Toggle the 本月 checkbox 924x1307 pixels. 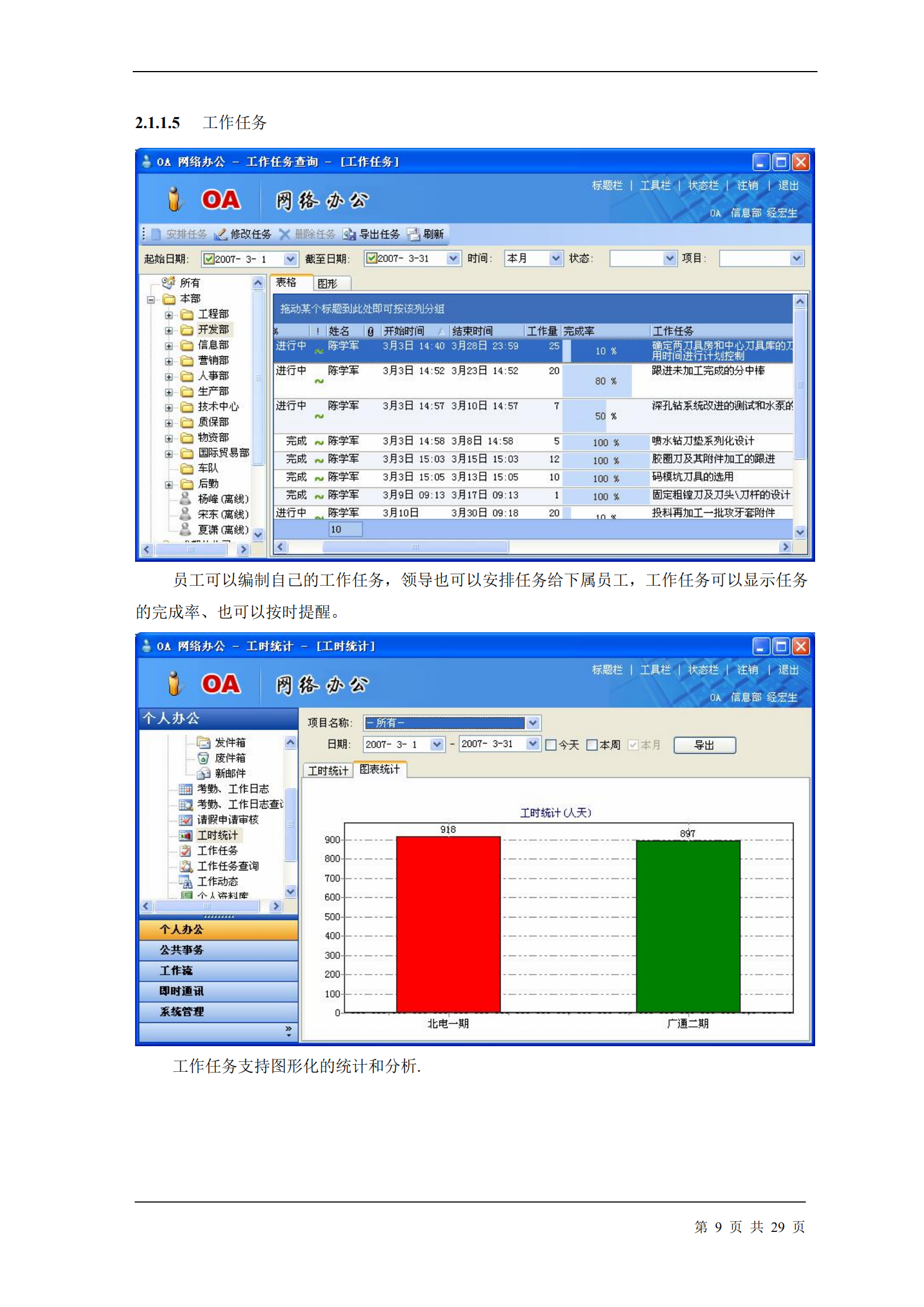coord(633,745)
